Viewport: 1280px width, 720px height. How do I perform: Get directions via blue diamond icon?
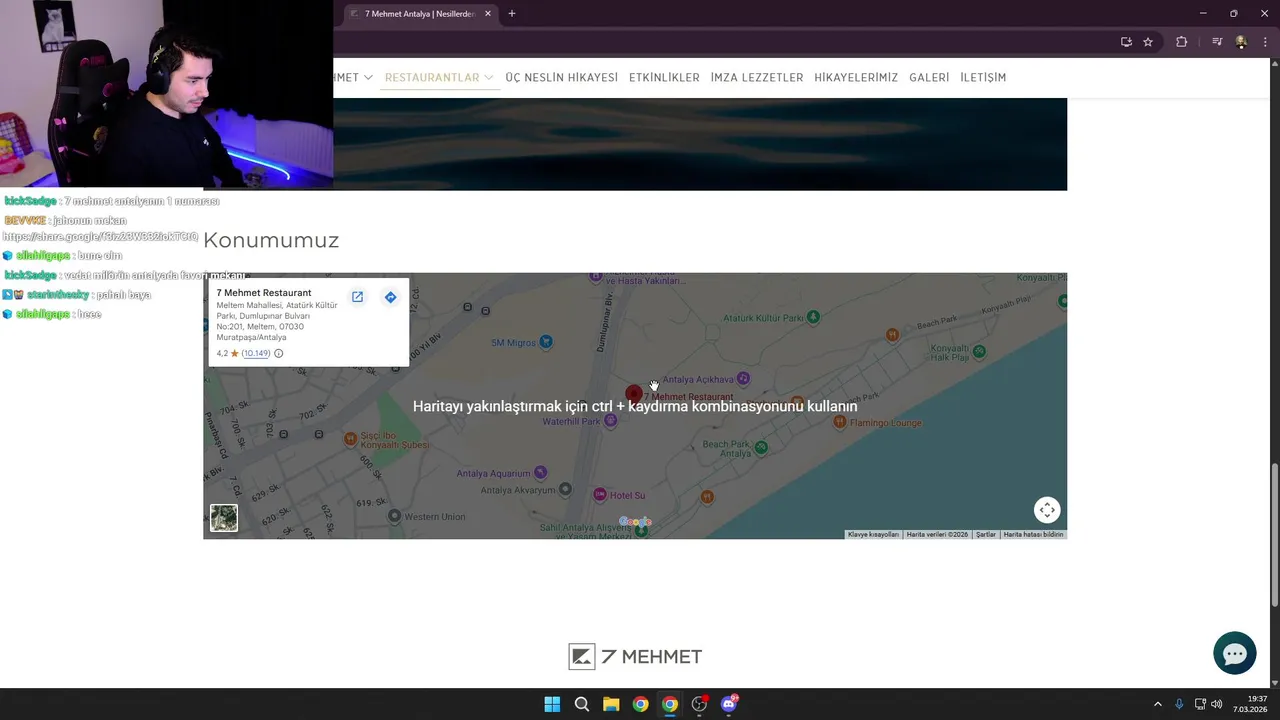[391, 297]
